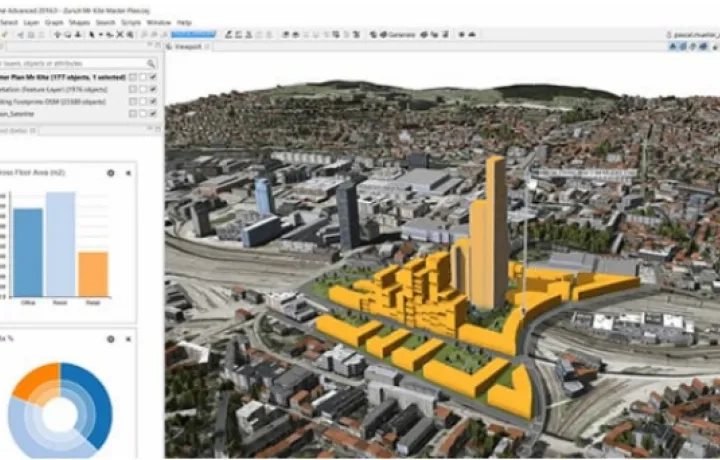Open the Help menu

184,22
